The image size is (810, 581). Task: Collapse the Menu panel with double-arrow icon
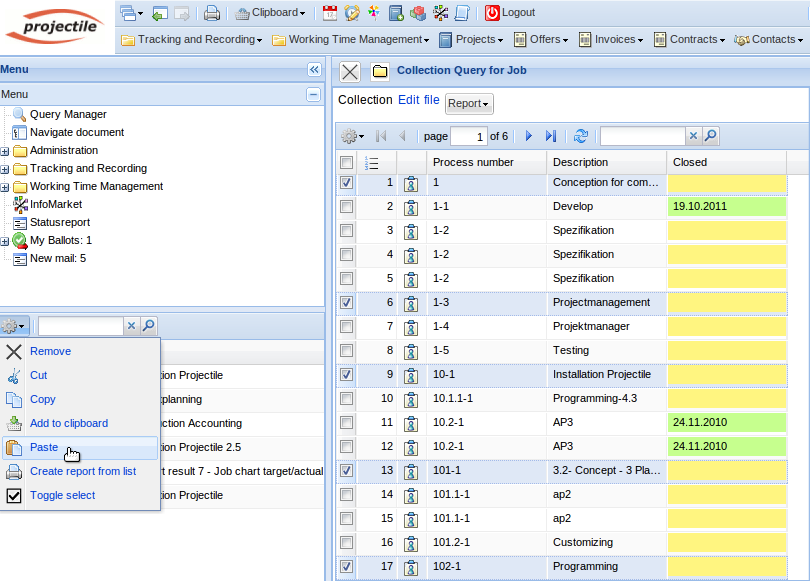[313, 70]
